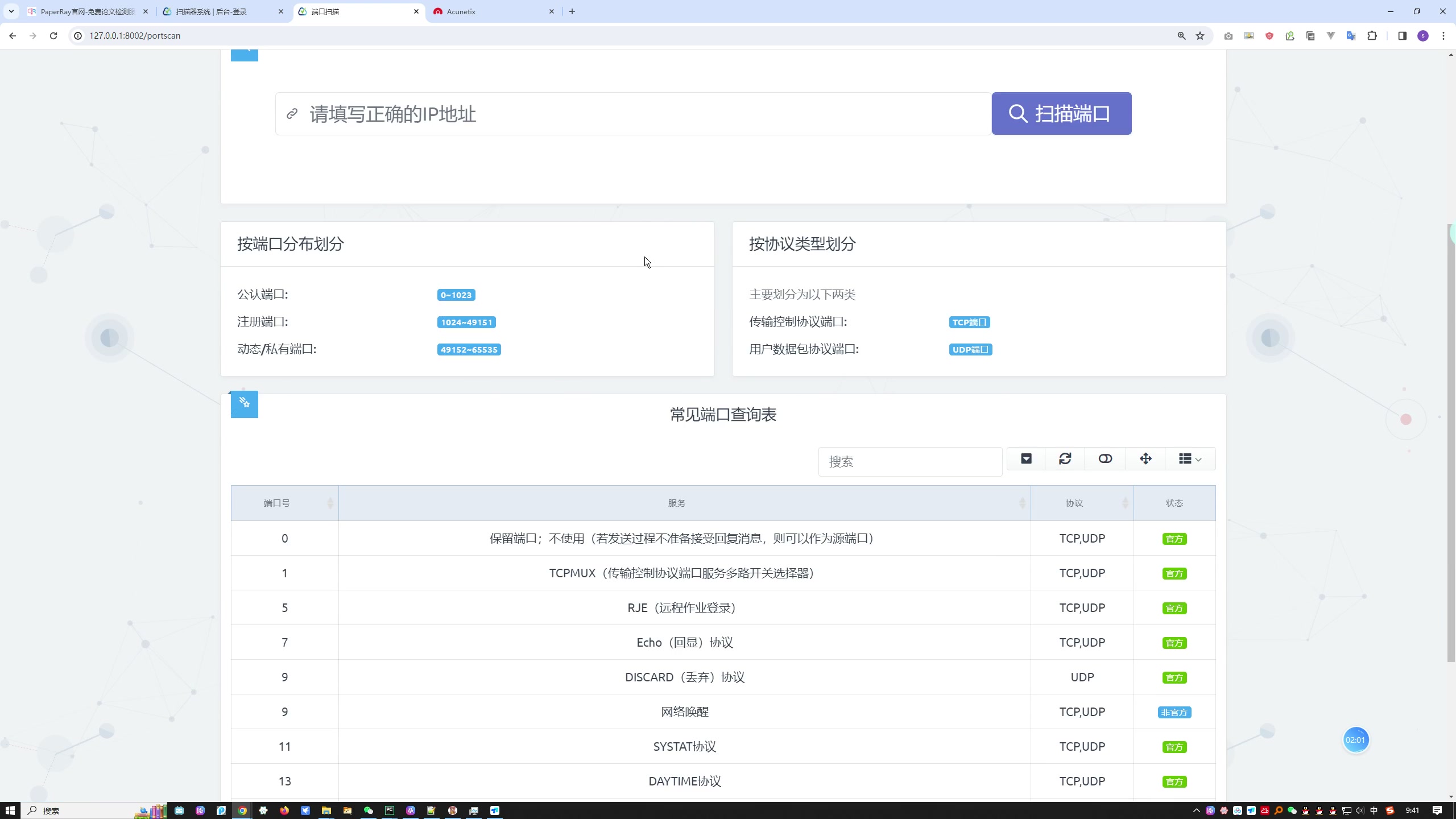The image size is (1456, 819).
Task: Go back to previous page
Action: coord(13,36)
